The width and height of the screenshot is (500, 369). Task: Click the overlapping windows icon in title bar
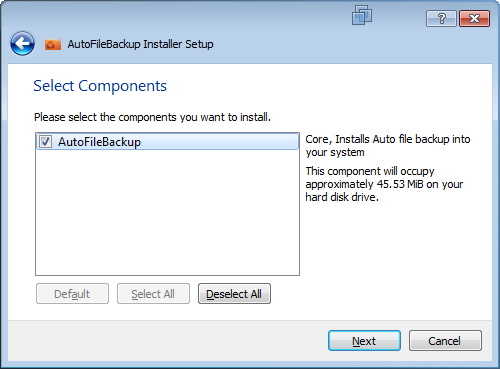pyautogui.click(x=362, y=15)
